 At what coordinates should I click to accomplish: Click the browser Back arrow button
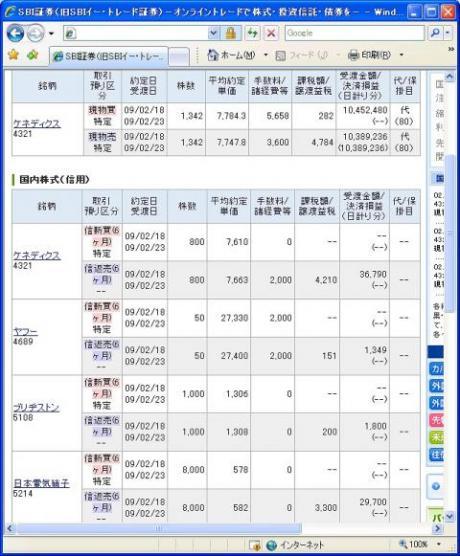click(x=16, y=33)
